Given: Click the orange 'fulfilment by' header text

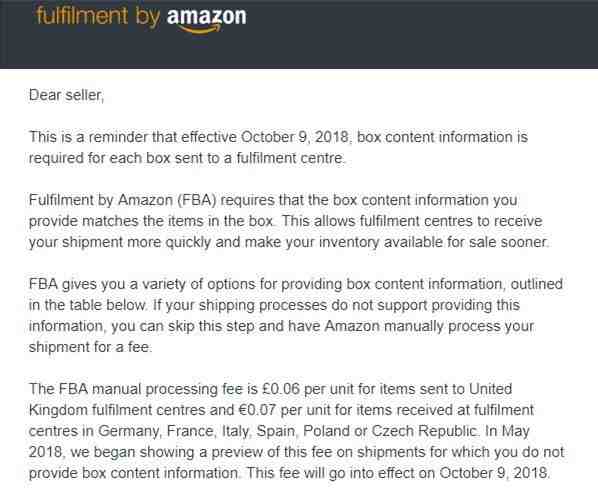Looking at the screenshot, I should [98, 17].
